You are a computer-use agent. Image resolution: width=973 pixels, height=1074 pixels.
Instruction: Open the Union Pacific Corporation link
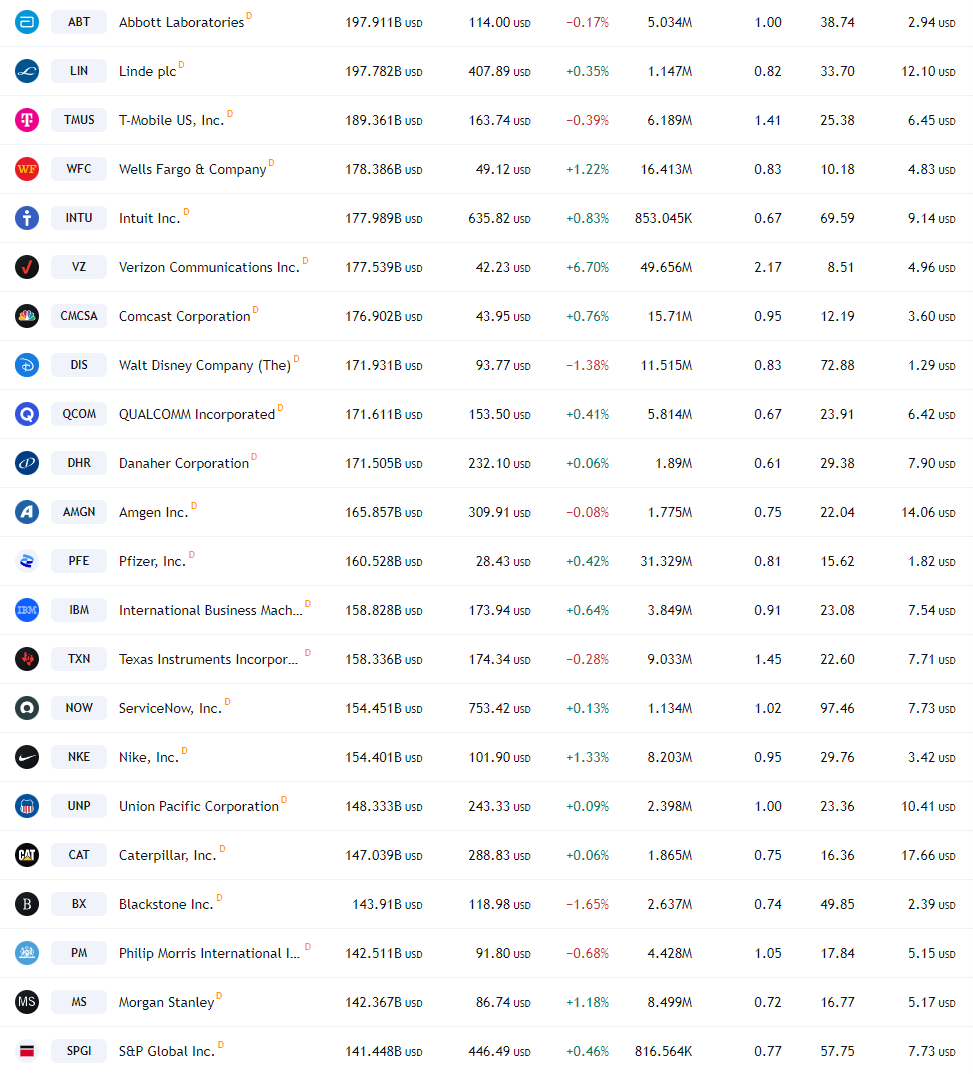coord(199,806)
